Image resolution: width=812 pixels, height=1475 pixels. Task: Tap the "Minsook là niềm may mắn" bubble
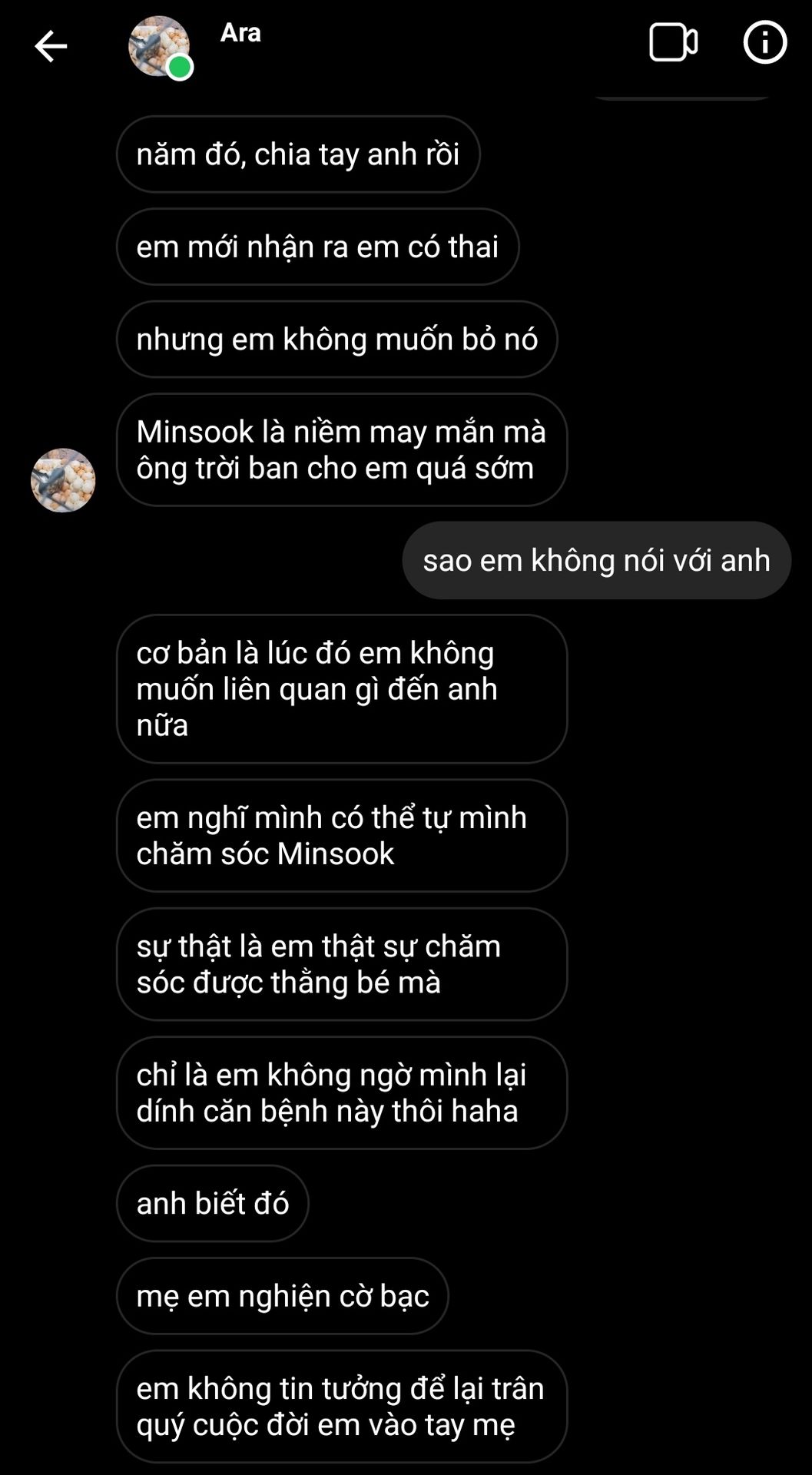point(342,449)
